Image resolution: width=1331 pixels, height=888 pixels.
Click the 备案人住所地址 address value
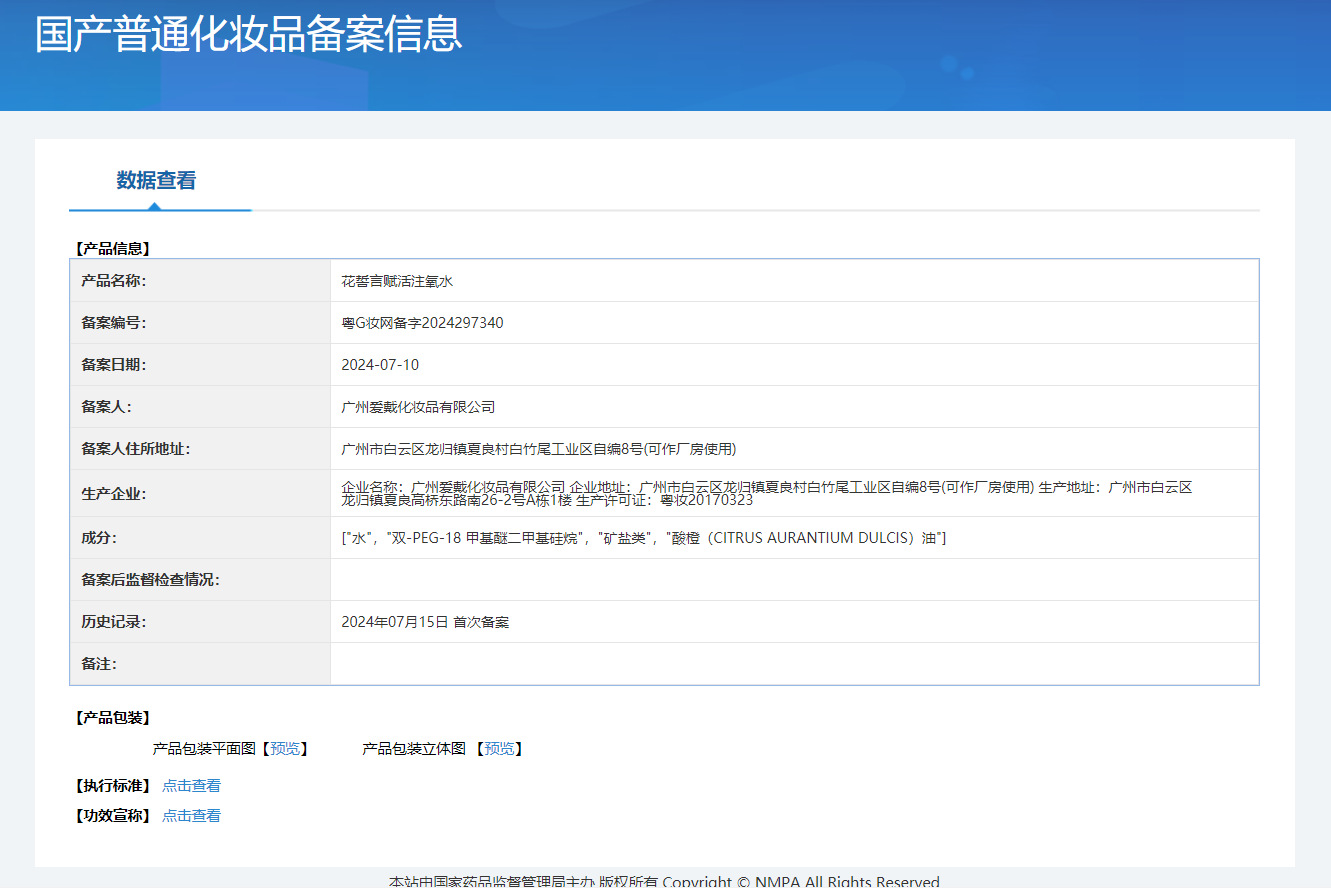[x=538, y=449]
